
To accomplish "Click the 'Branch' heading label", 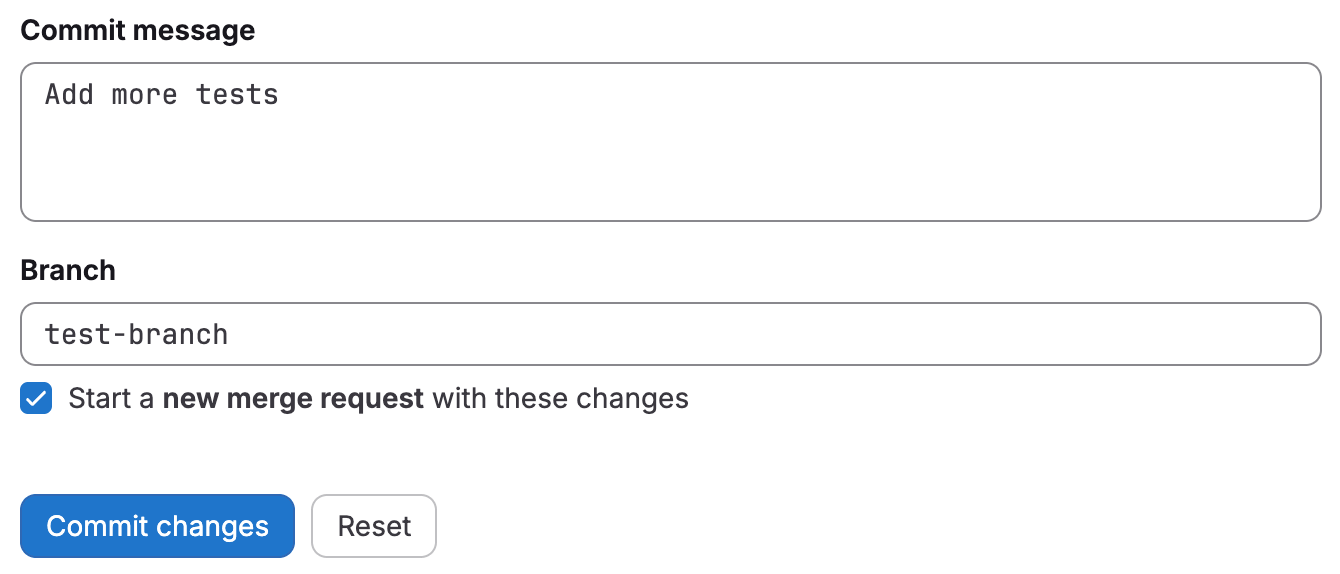I will pyautogui.click(x=68, y=271).
